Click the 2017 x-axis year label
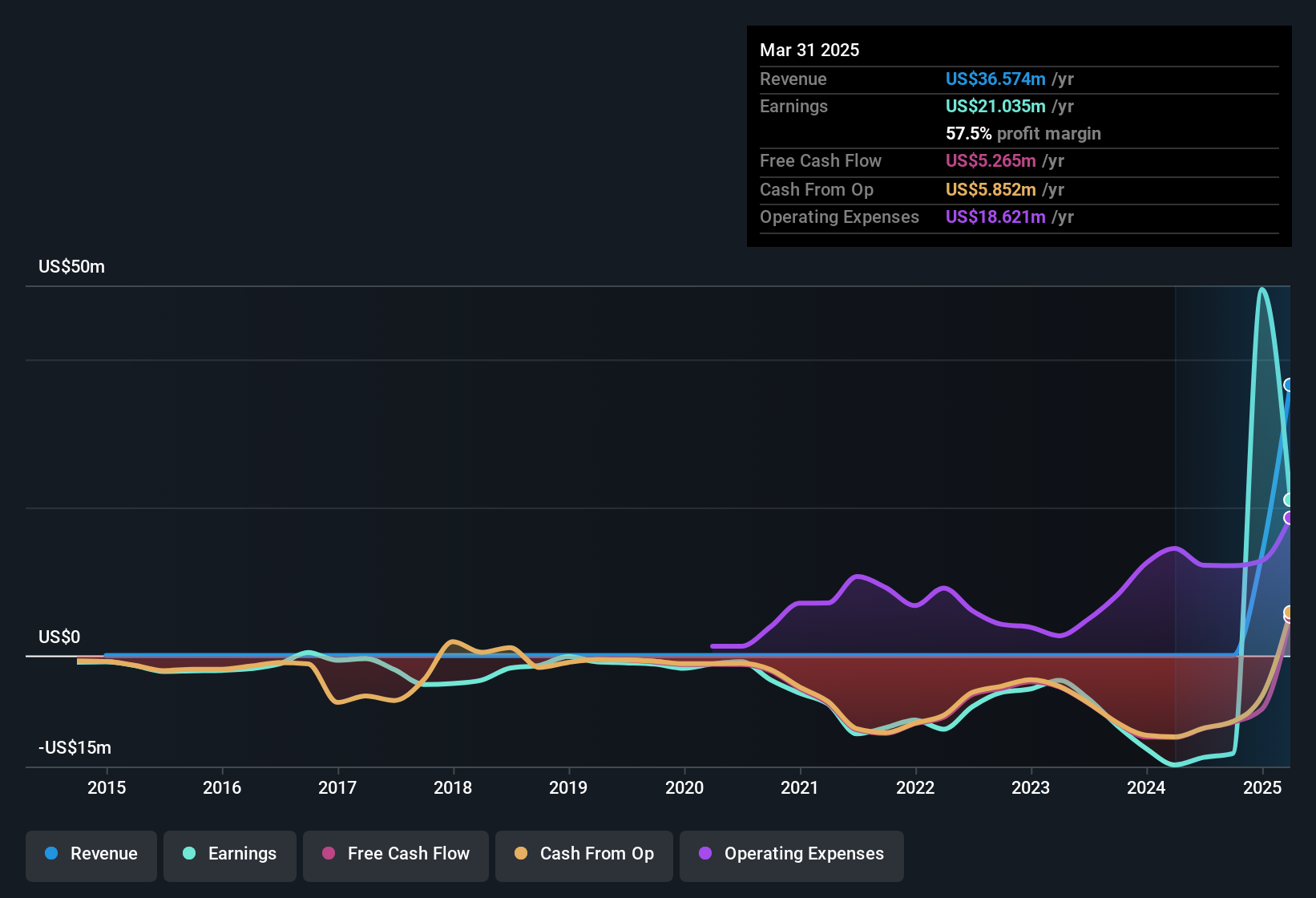The width and height of the screenshot is (1316, 898). click(x=337, y=788)
